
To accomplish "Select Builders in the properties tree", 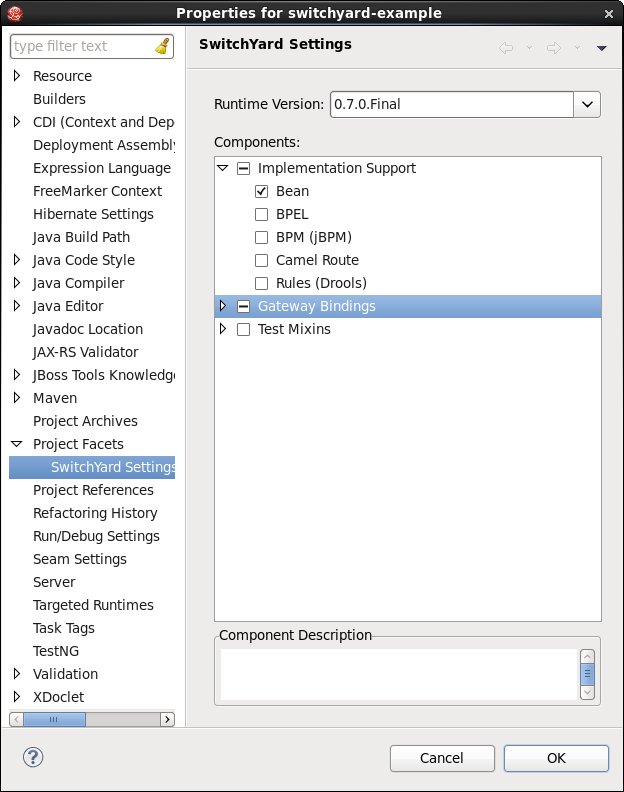I will click(x=59, y=99).
